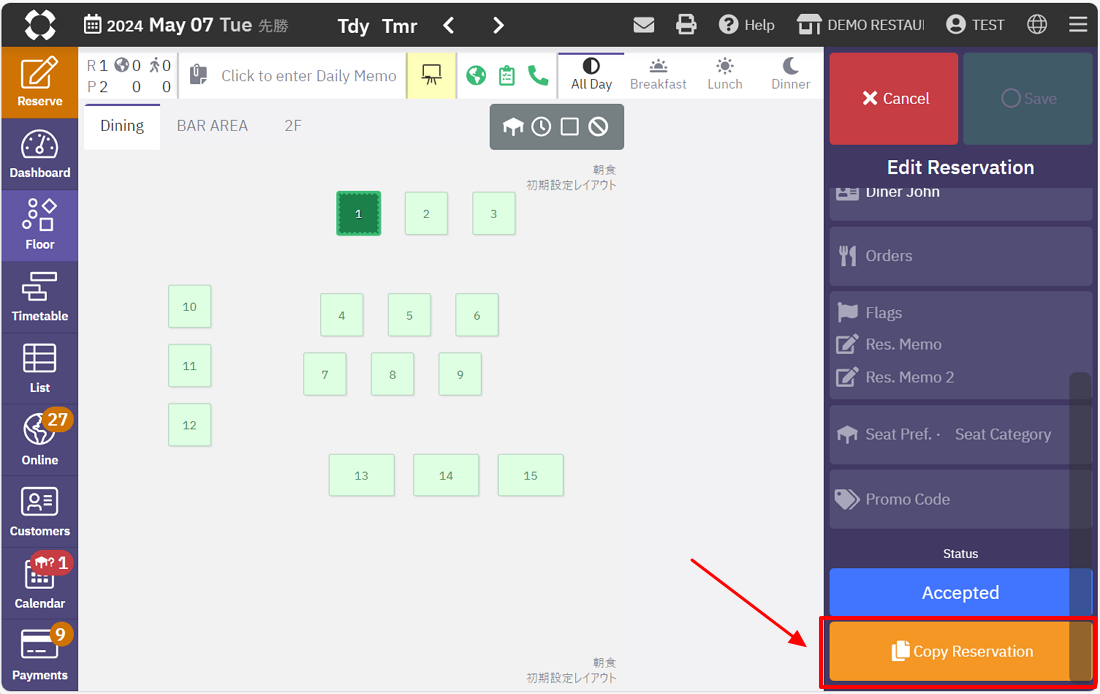Switch to the 2F tab
The height and width of the screenshot is (694, 1100).
coord(293,126)
